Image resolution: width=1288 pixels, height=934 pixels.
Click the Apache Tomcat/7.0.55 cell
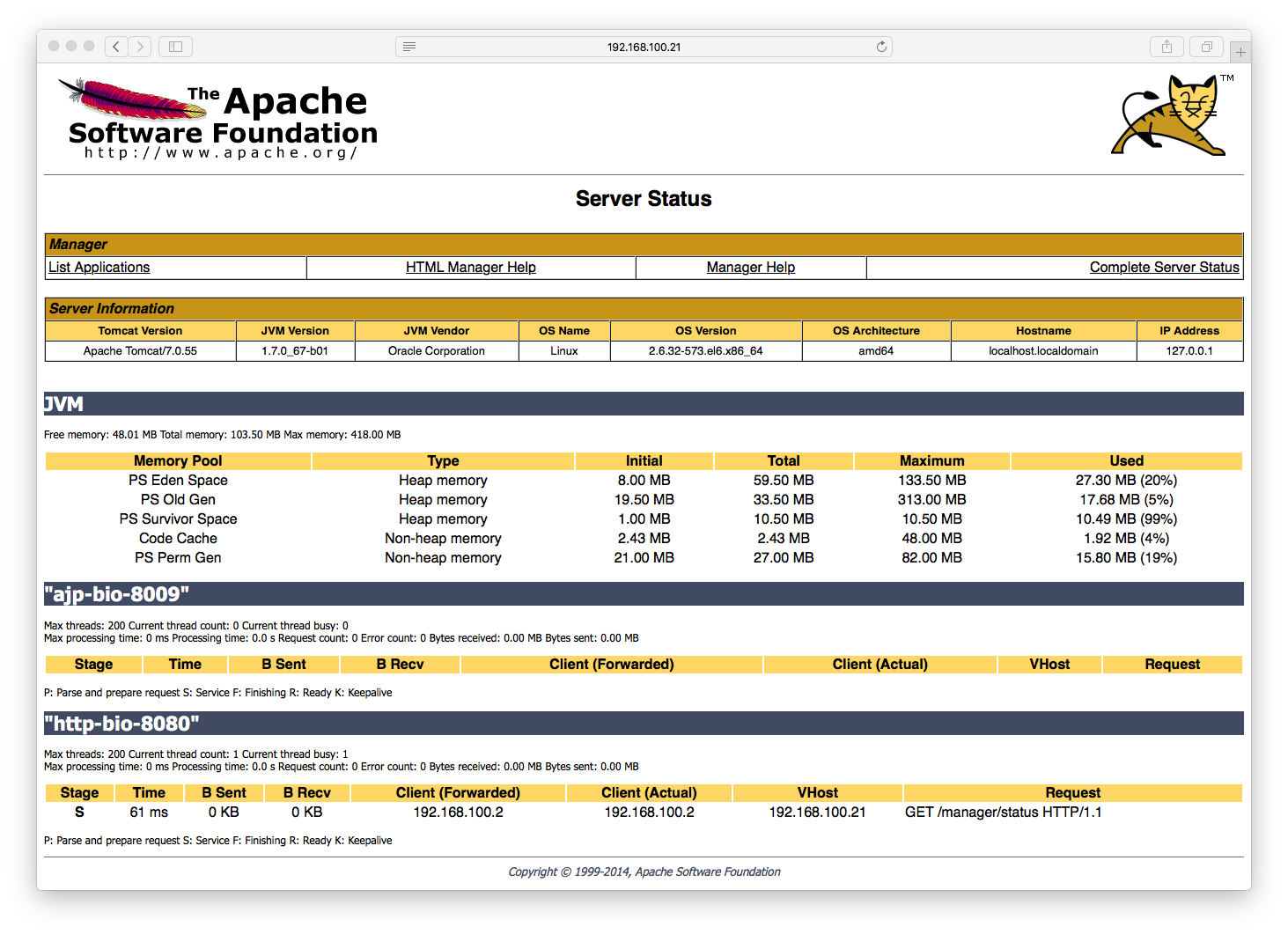pyautogui.click(x=140, y=351)
